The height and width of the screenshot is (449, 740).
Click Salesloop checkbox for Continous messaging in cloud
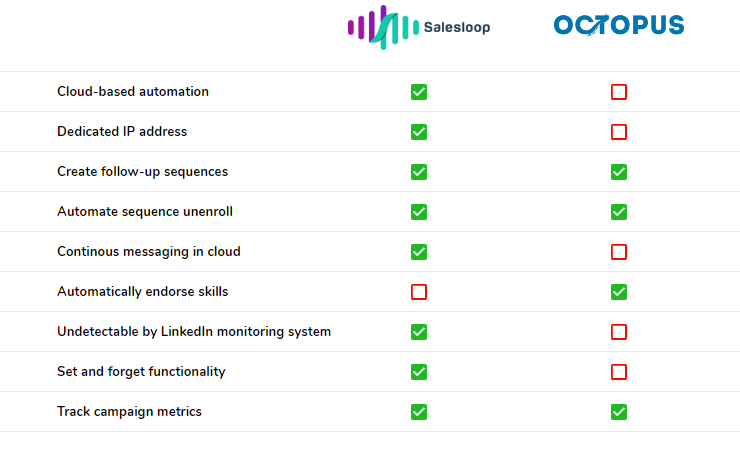(419, 252)
